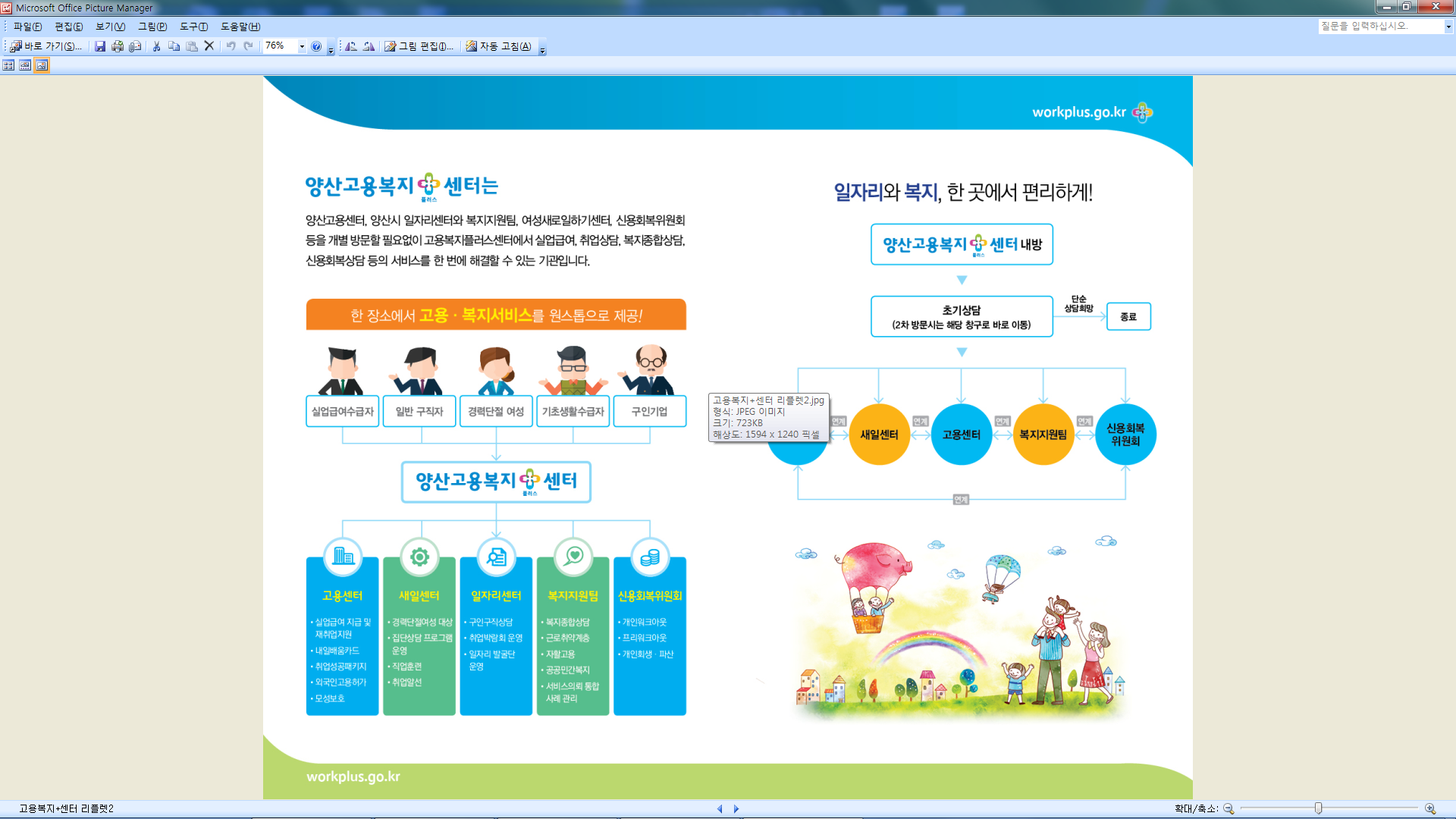Click the file name in the status bar

click(66, 808)
